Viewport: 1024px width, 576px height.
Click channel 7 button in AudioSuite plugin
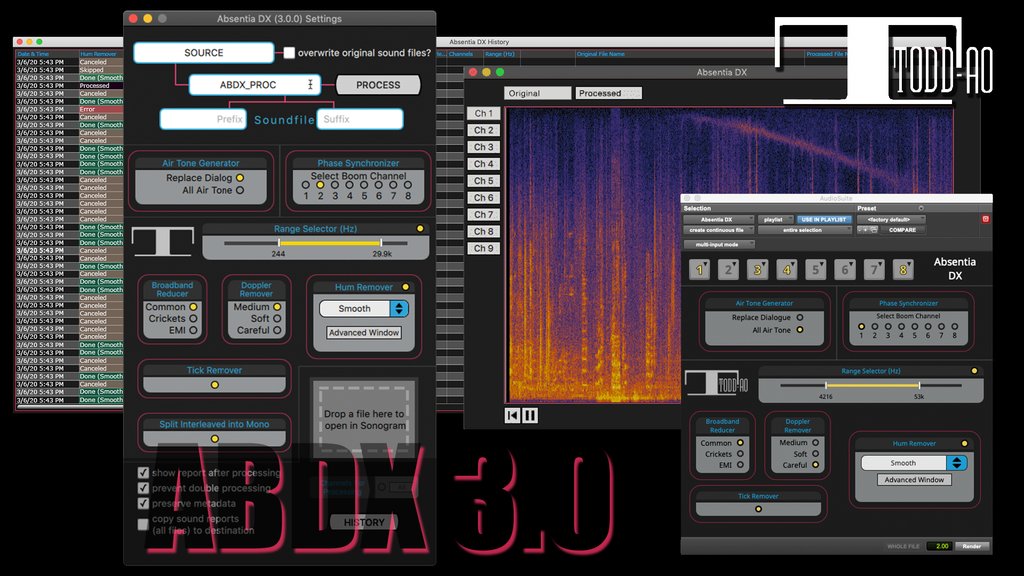(874, 269)
